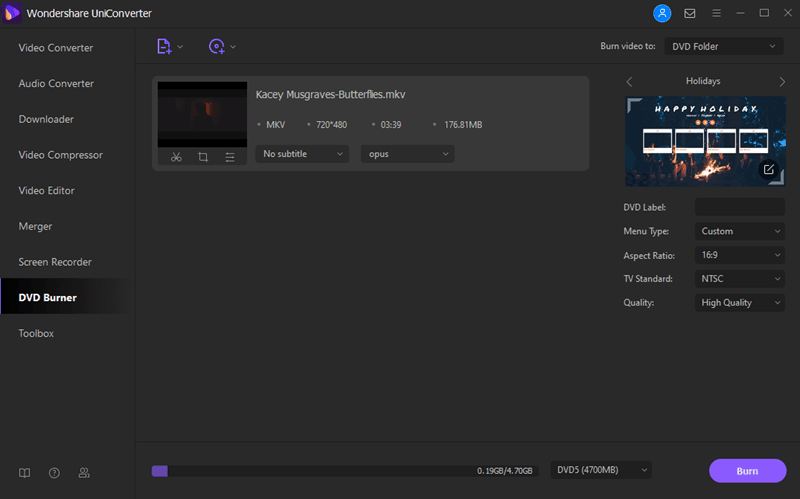Screen dimensions: 800x499
Task: Click the load DVD disc icon
Action: point(217,46)
